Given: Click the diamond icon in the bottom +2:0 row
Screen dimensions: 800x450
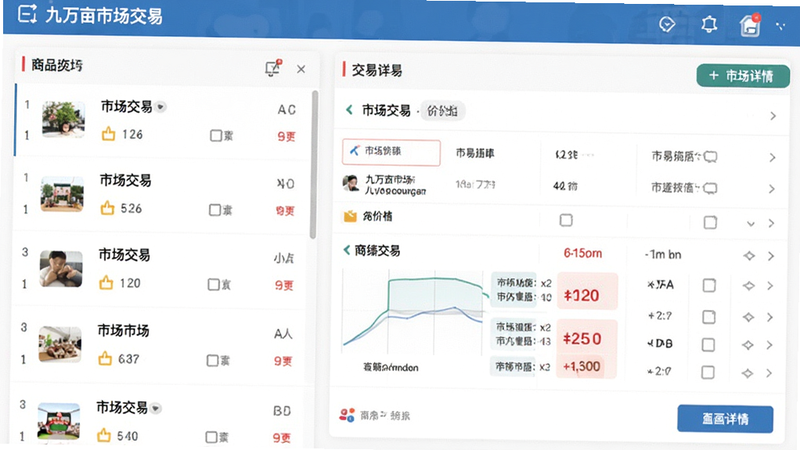Looking at the screenshot, I should click(747, 373).
